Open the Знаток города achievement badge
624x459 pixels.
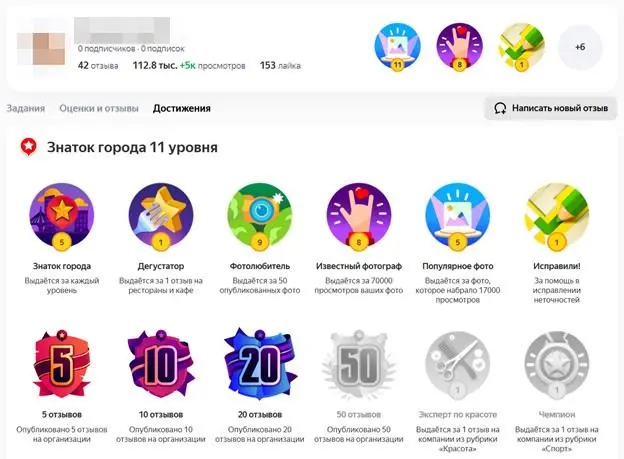pyautogui.click(x=62, y=217)
